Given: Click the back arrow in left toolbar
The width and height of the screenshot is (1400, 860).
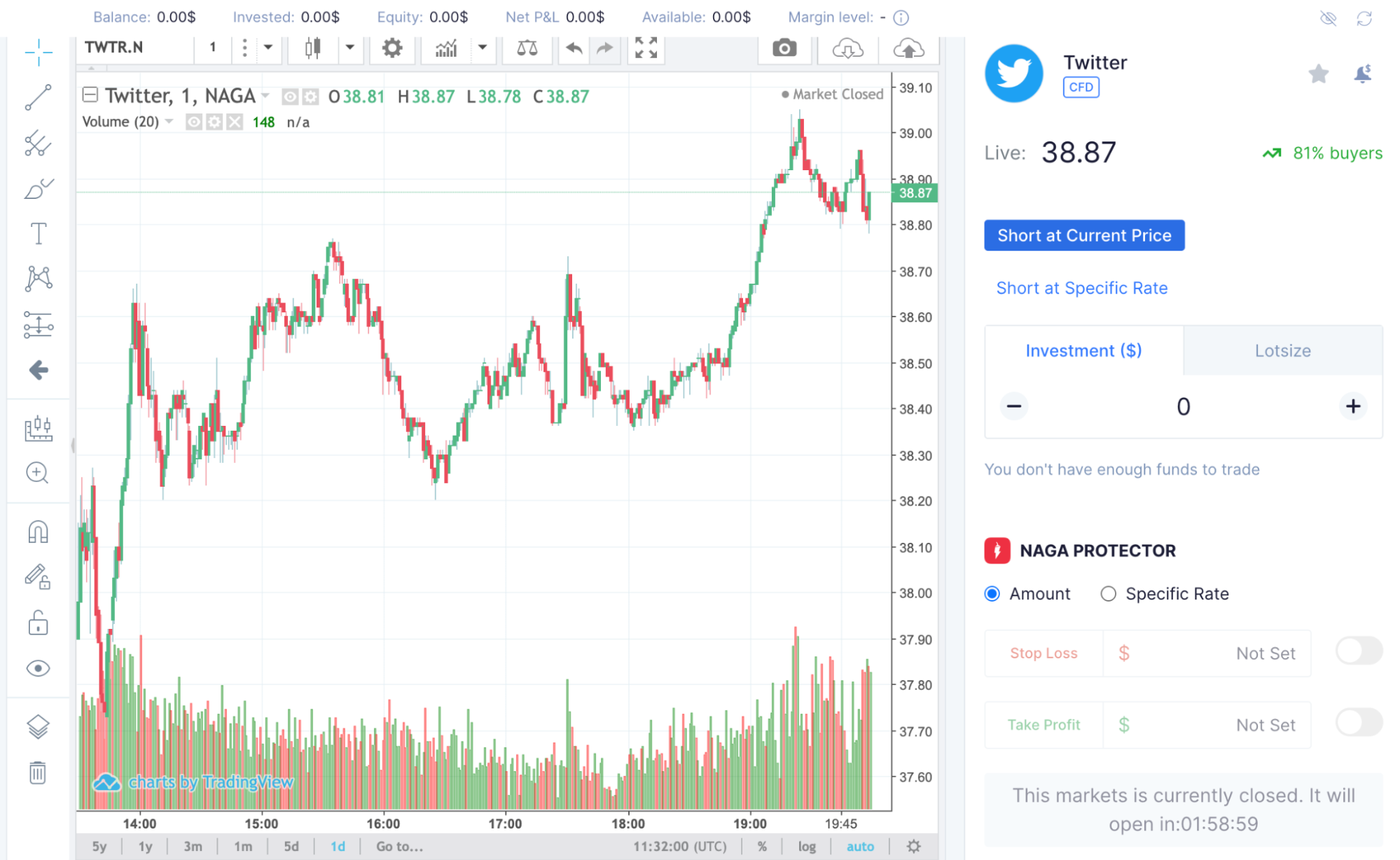Looking at the screenshot, I should pos(38,370).
